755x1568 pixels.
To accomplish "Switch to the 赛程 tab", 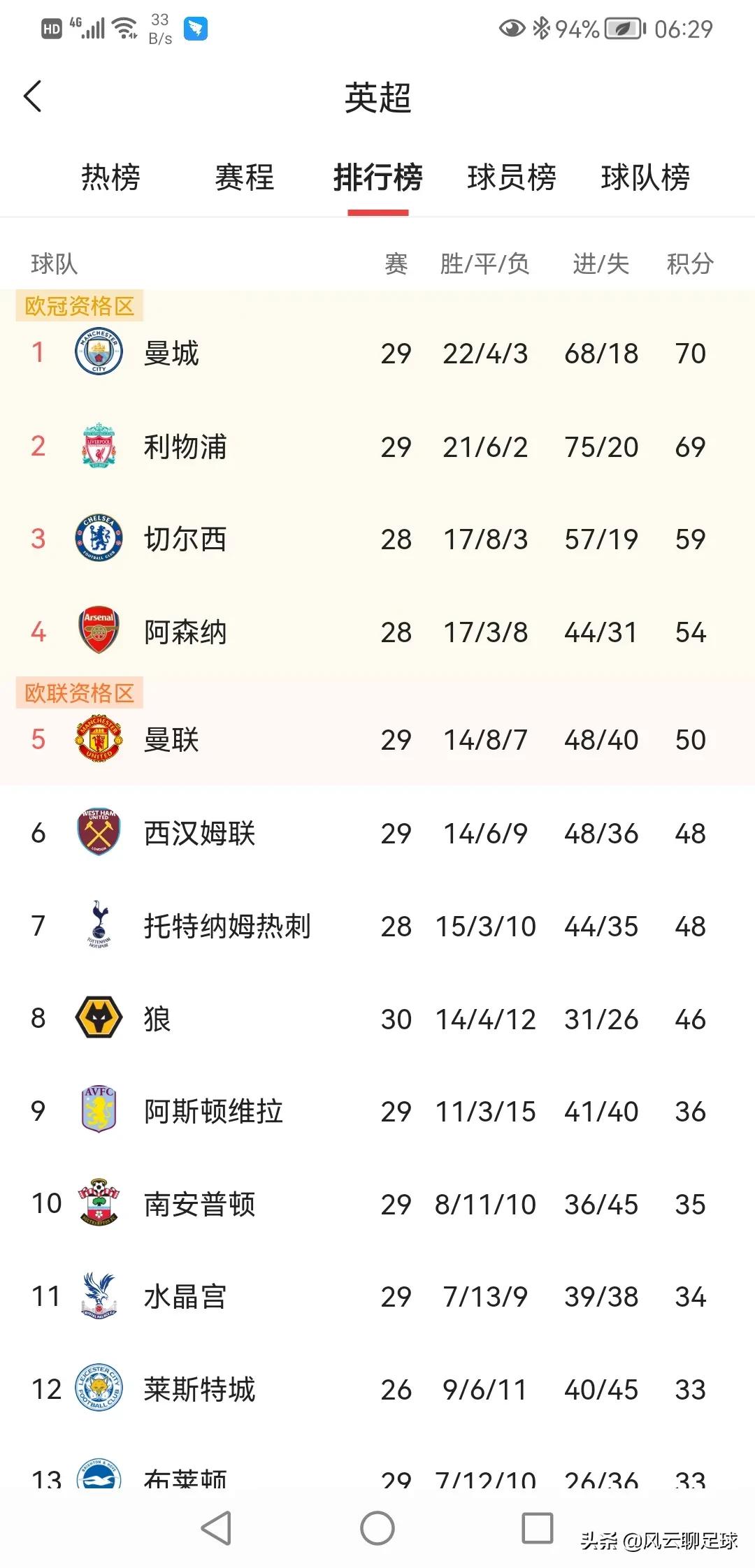I will point(244,179).
